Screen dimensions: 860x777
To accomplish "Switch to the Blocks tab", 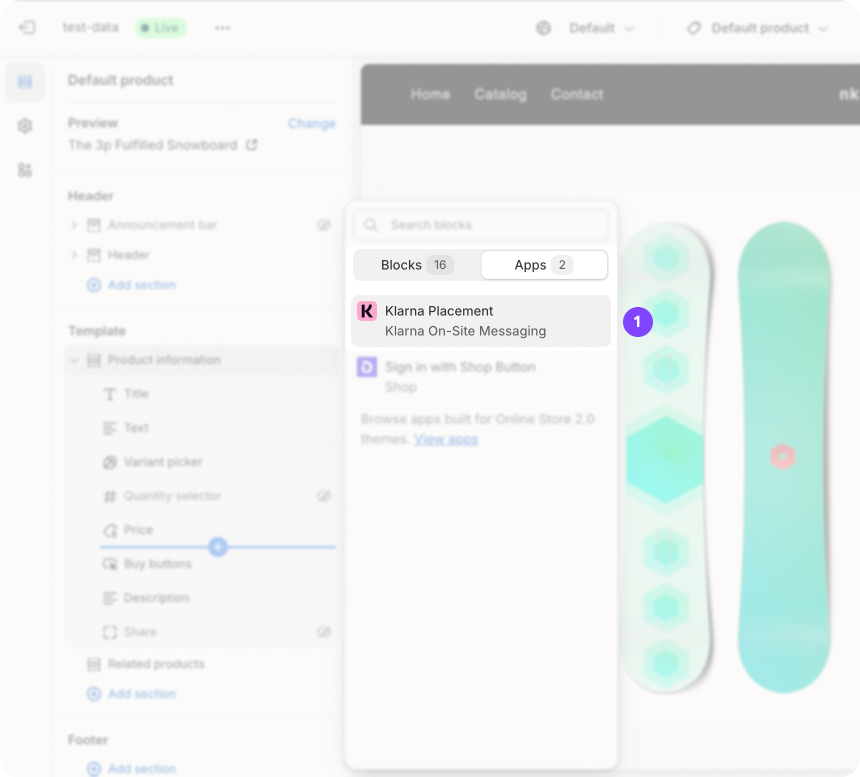I will coord(417,265).
